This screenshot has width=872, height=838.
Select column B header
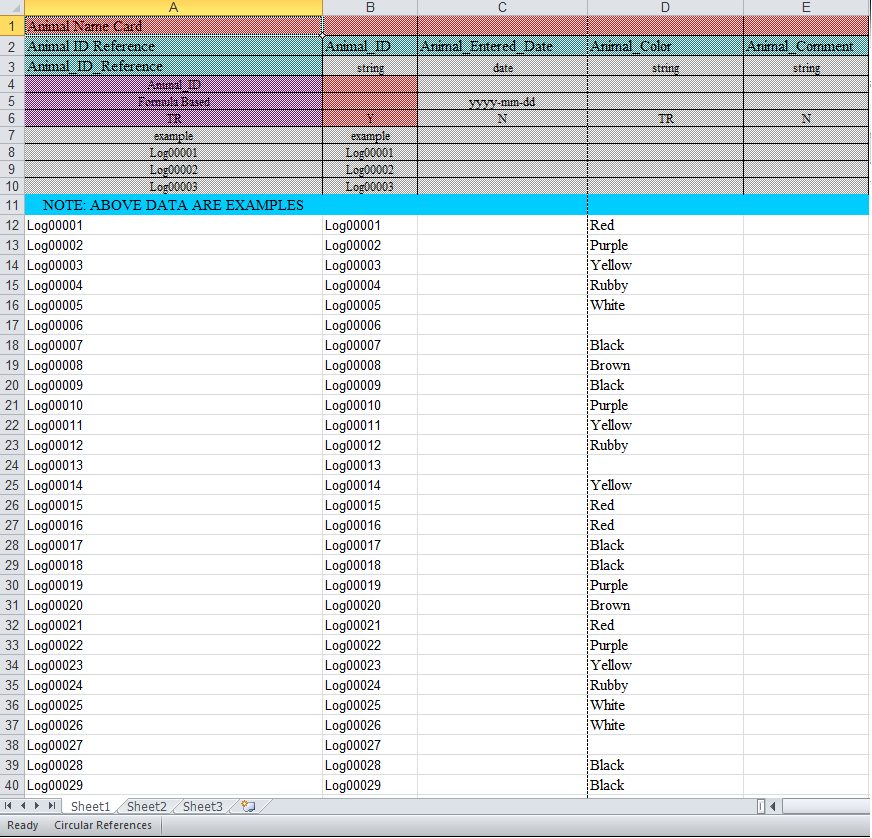coord(370,8)
